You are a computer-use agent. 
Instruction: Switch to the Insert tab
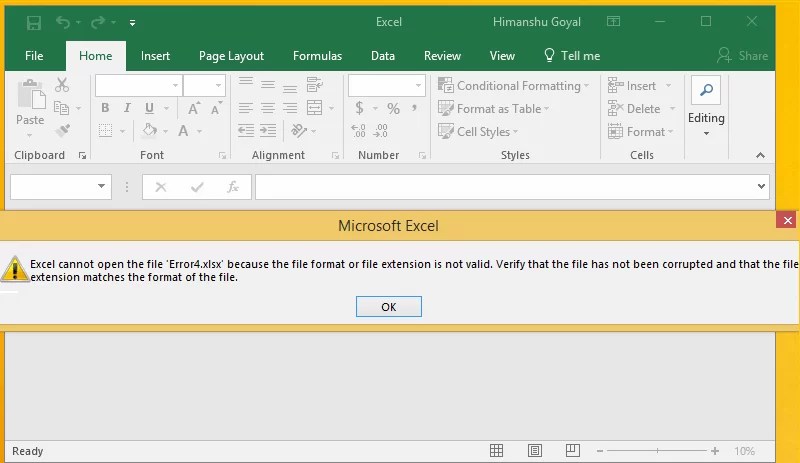[x=155, y=56]
